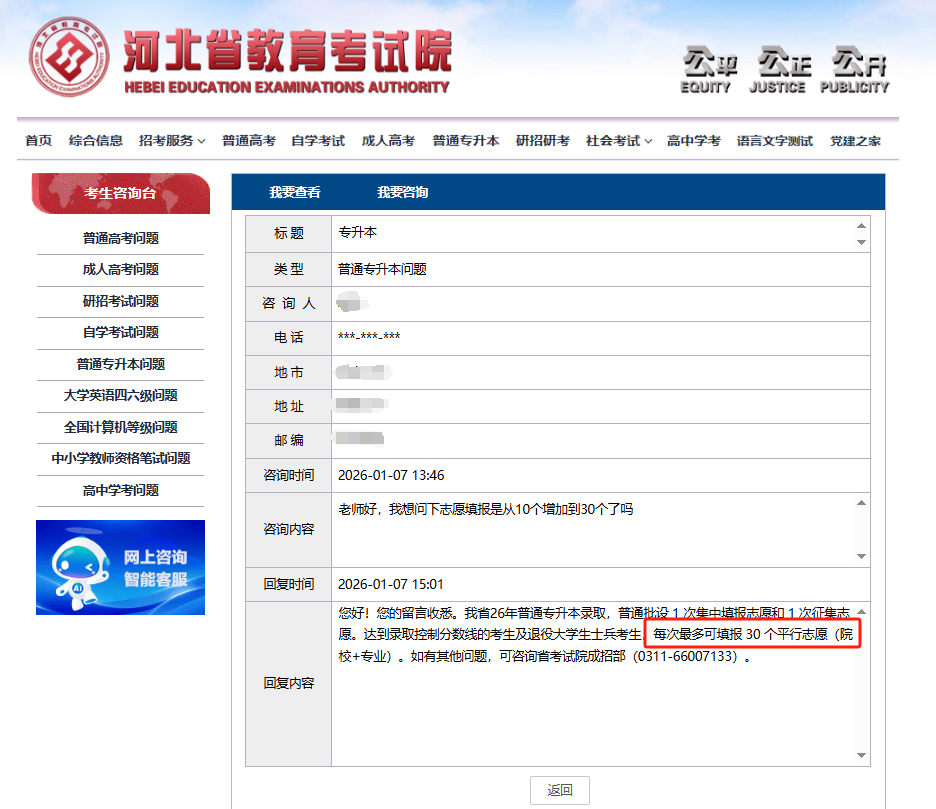Open the 大学英语四六级问题 sidebar link

[x=120, y=397]
